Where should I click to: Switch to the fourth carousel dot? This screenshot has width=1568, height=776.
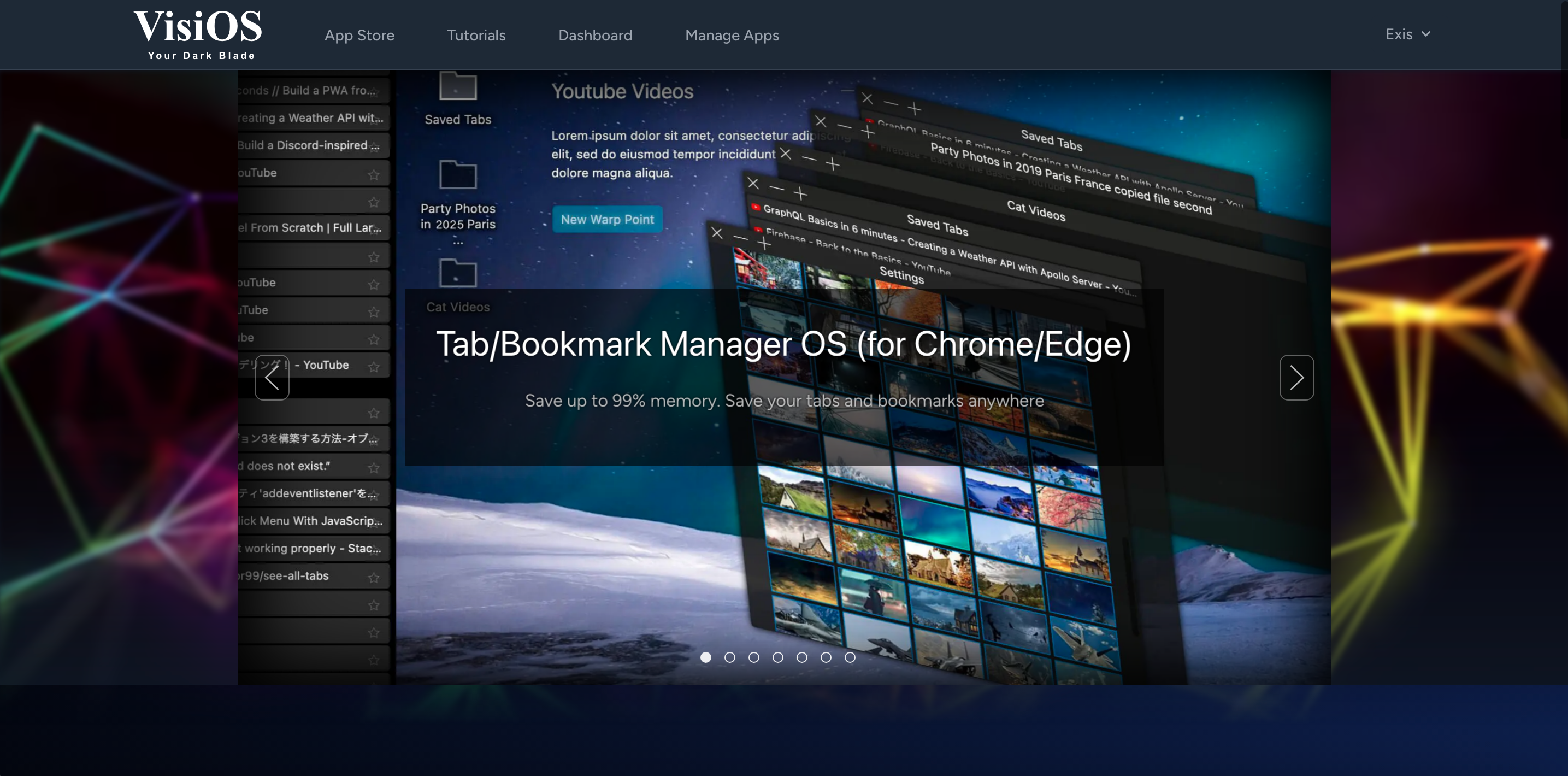pyautogui.click(x=778, y=657)
